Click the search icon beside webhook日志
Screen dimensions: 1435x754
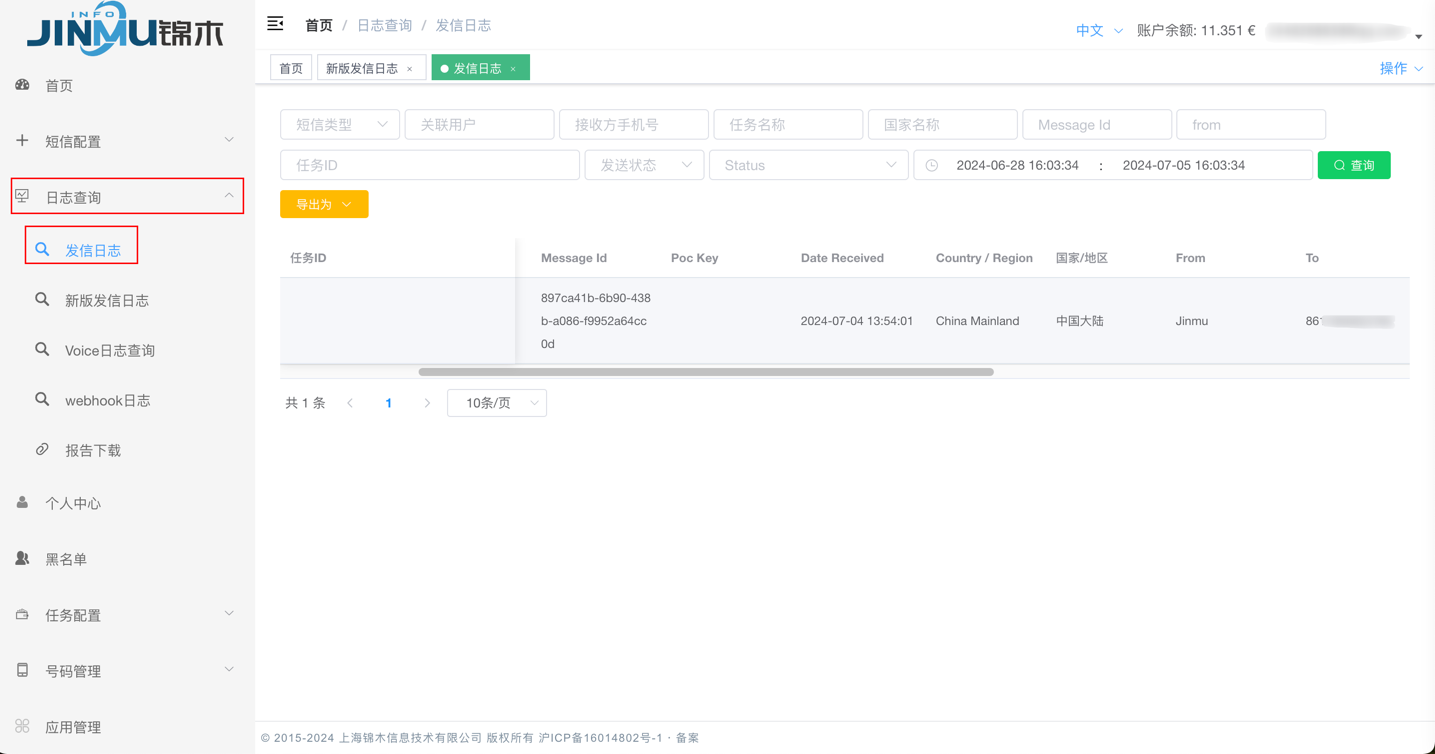click(x=42, y=399)
